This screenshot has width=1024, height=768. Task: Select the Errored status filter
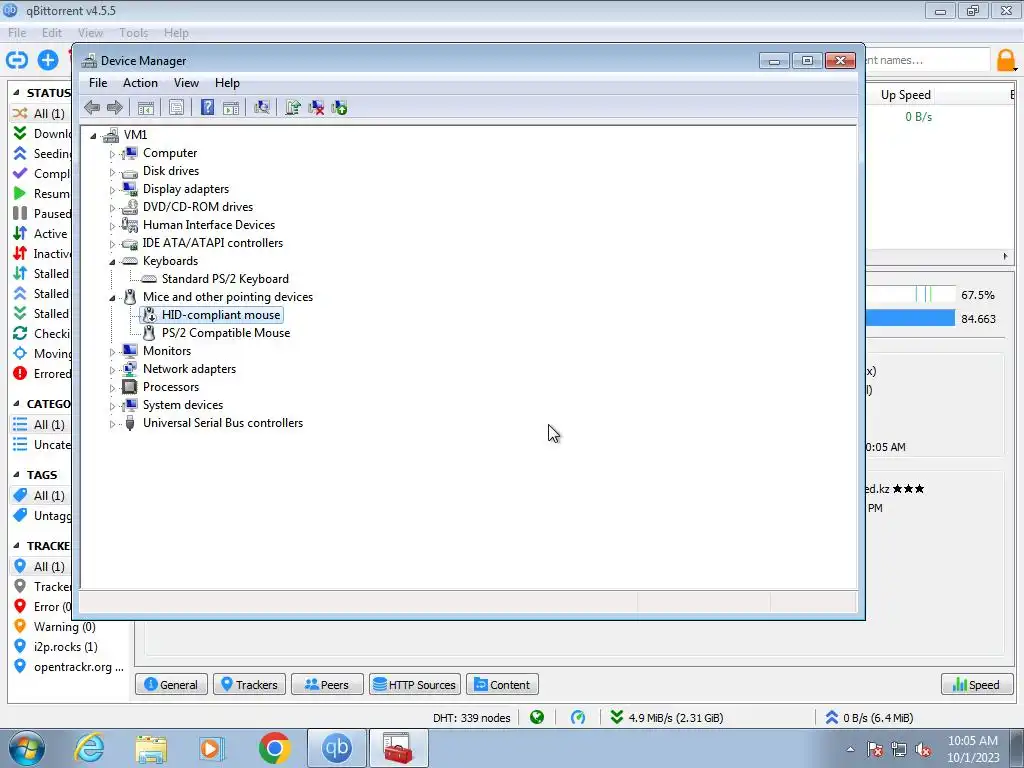pyautogui.click(x=41, y=374)
